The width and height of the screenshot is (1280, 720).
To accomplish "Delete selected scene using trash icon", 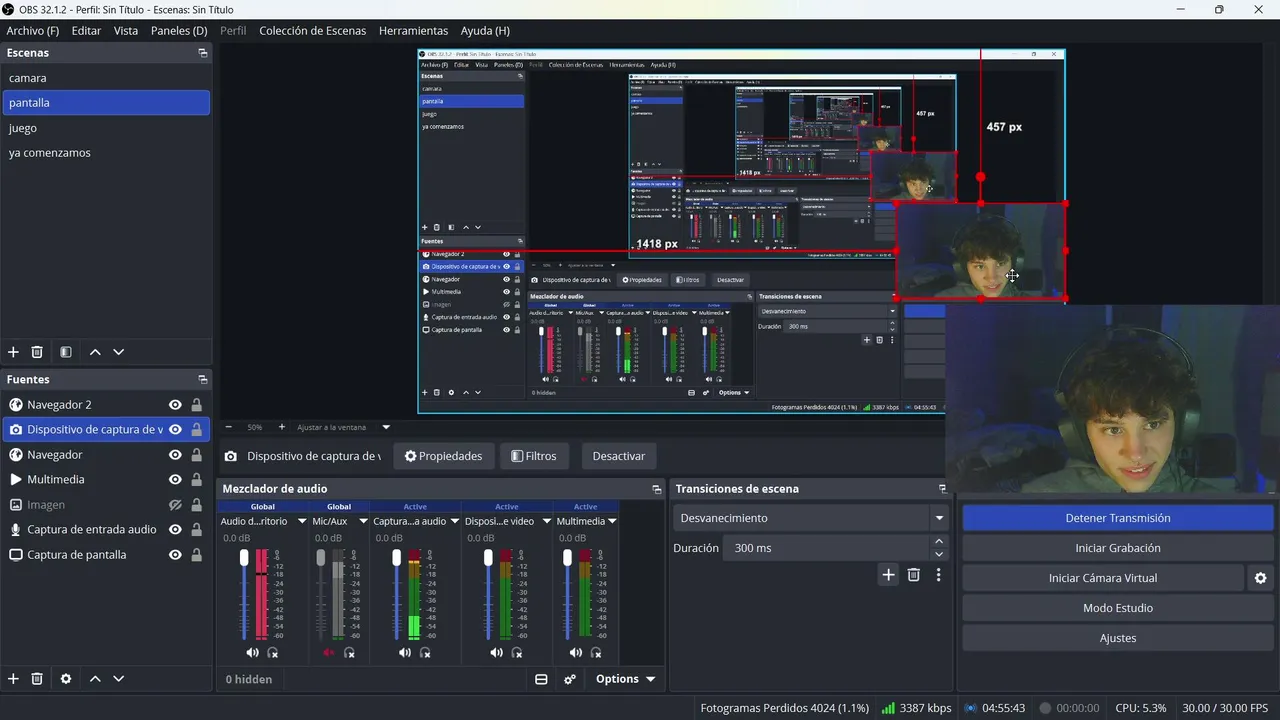I will point(37,352).
